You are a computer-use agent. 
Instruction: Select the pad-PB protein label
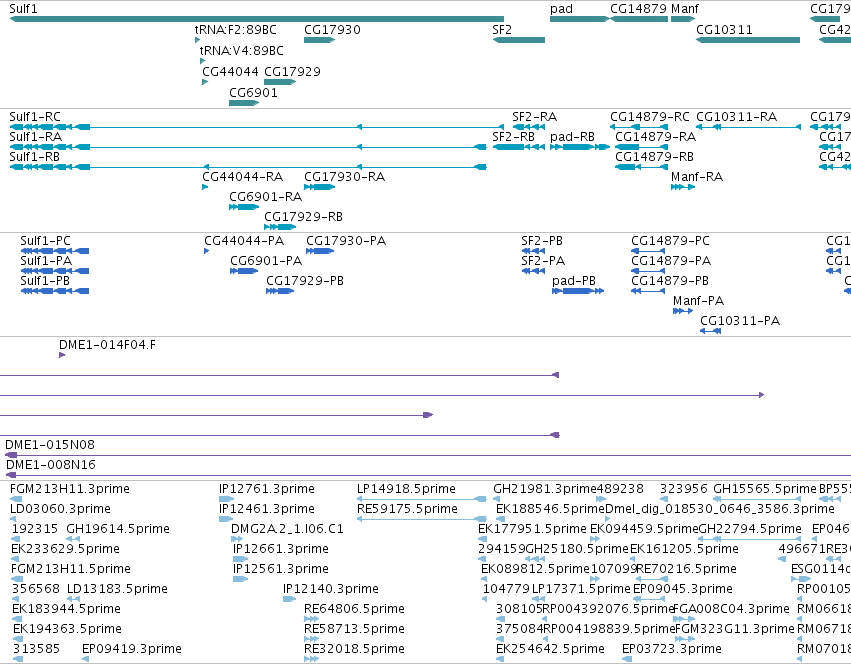point(574,281)
